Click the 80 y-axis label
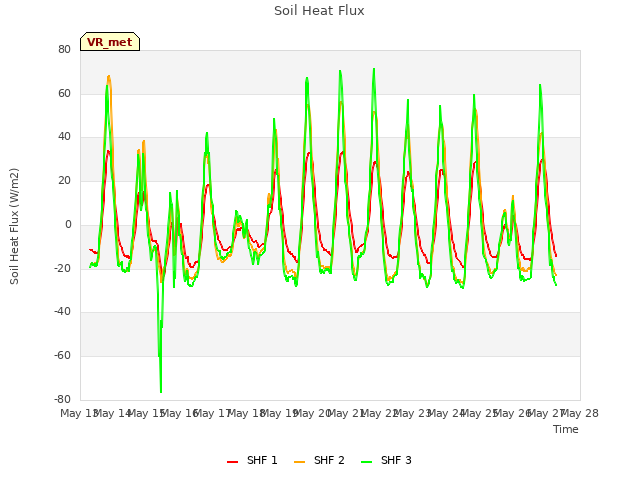 [64, 50]
